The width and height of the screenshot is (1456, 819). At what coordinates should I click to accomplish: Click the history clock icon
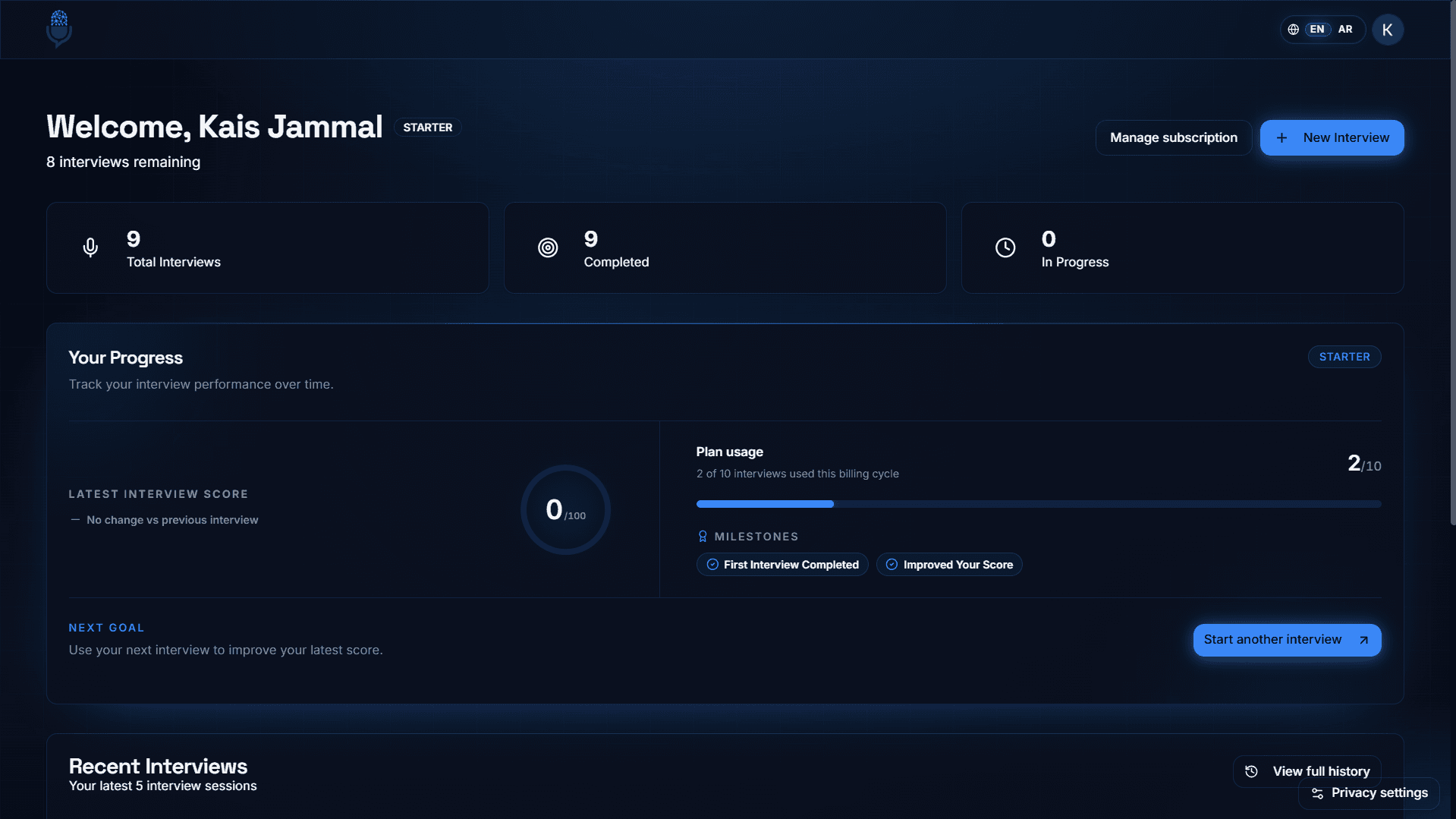pos(1252,771)
